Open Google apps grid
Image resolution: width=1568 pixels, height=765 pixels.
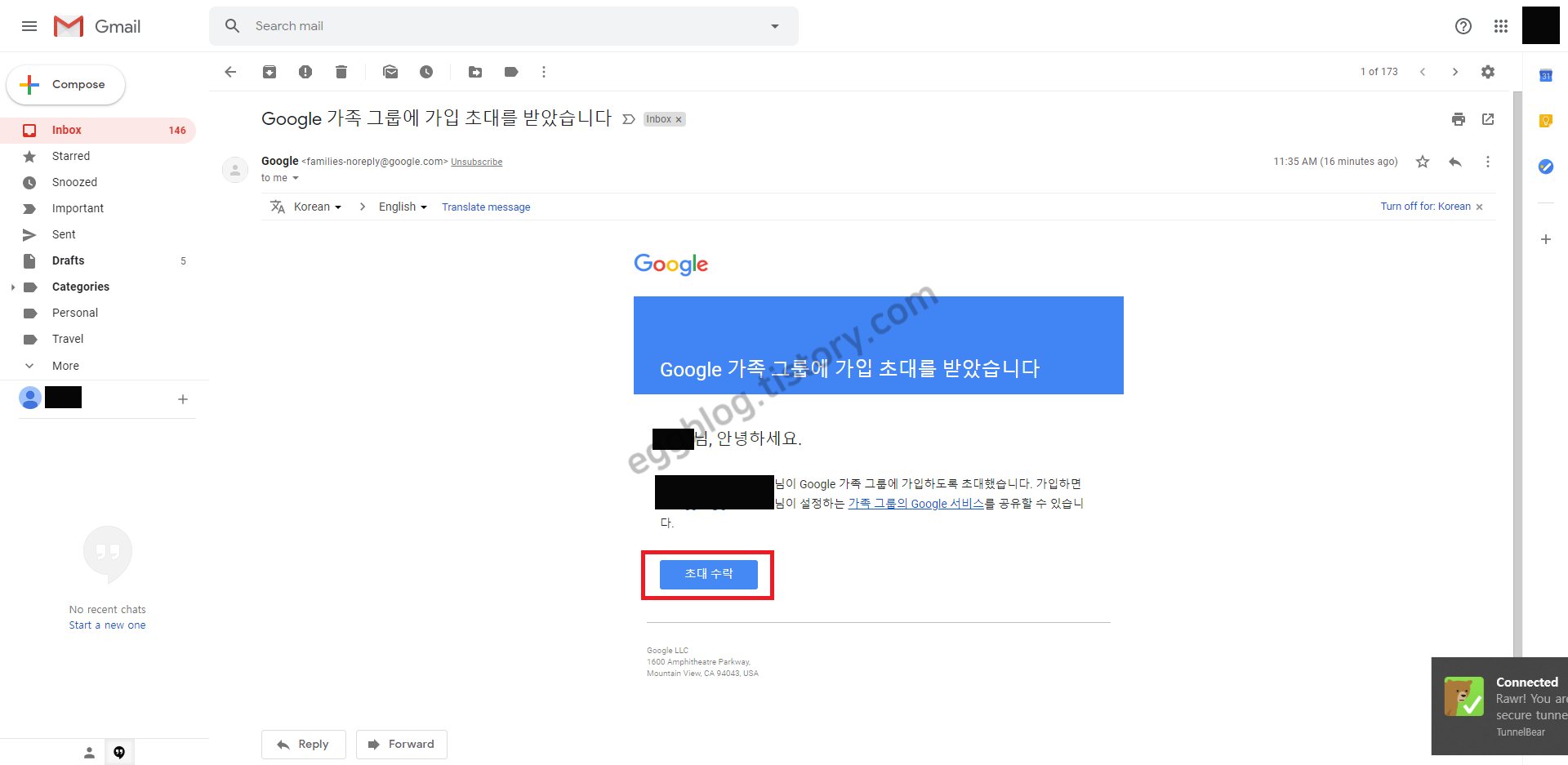(x=1501, y=26)
